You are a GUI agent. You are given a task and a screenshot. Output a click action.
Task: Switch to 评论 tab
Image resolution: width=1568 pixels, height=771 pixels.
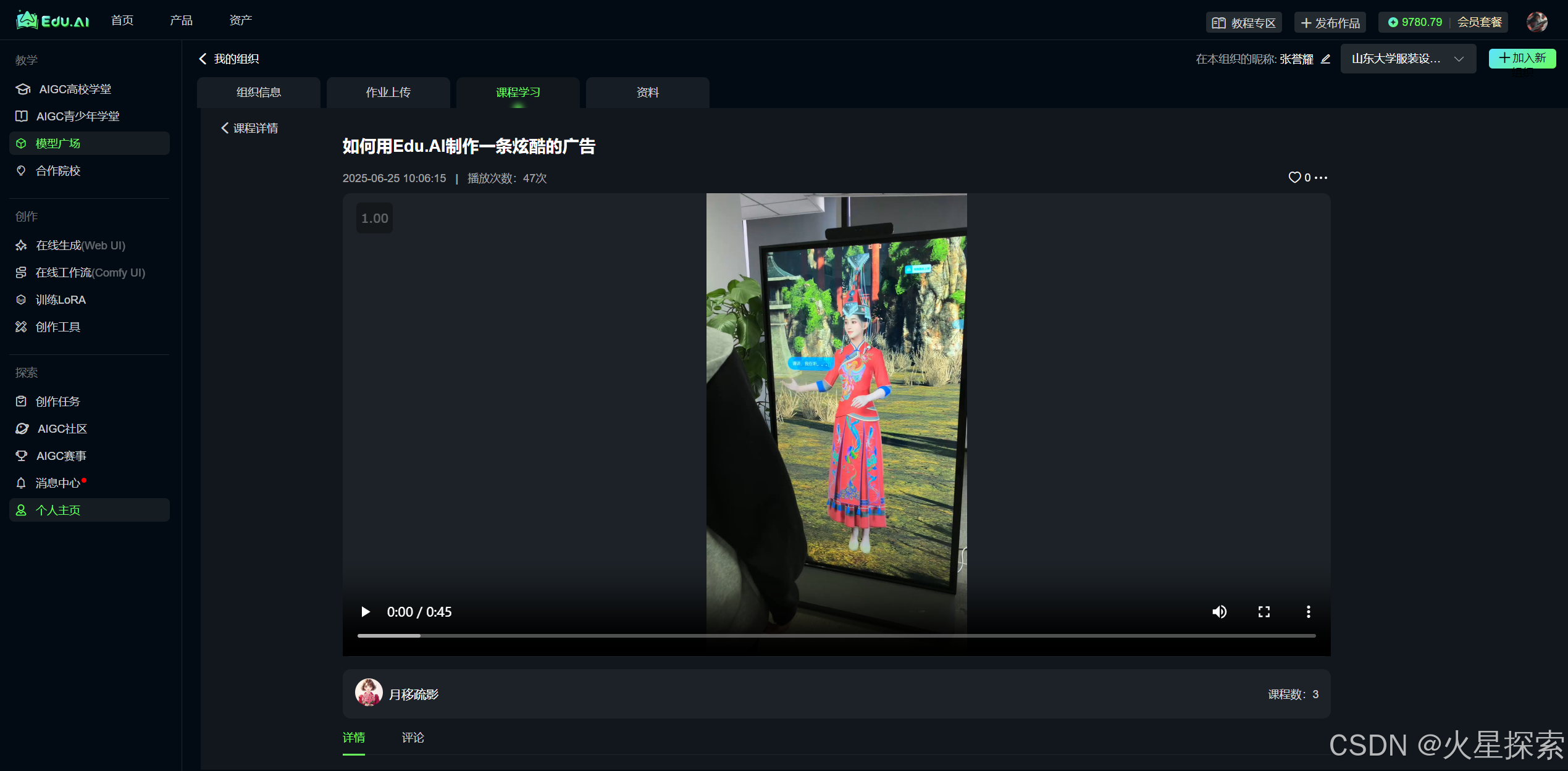(x=413, y=738)
